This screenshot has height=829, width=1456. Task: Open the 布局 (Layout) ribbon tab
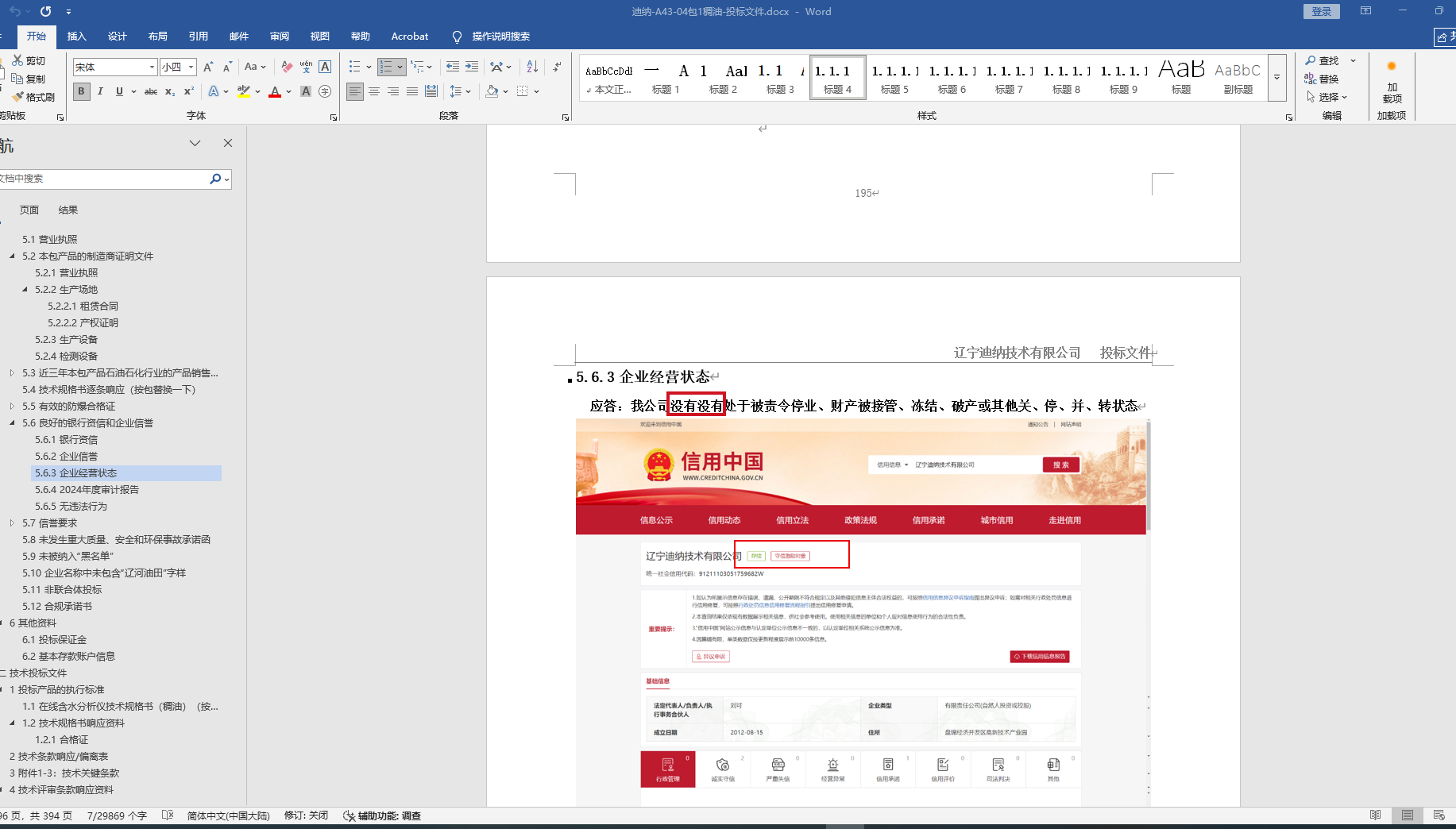pos(158,37)
